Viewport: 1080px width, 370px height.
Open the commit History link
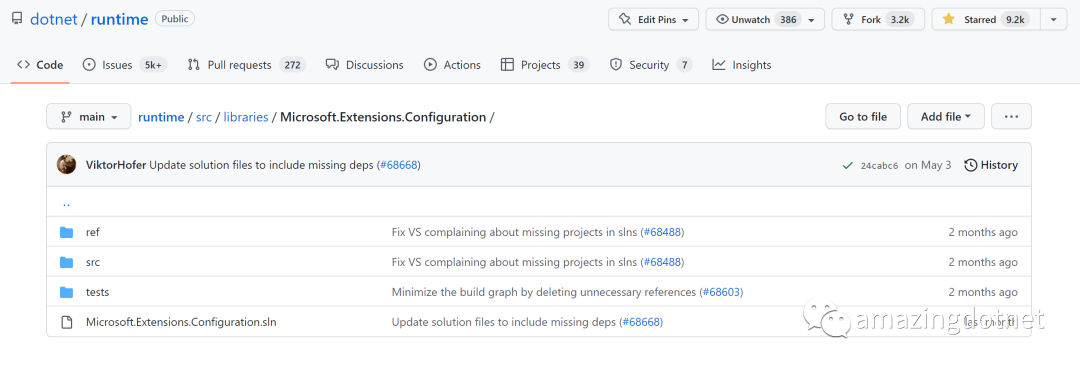point(990,165)
